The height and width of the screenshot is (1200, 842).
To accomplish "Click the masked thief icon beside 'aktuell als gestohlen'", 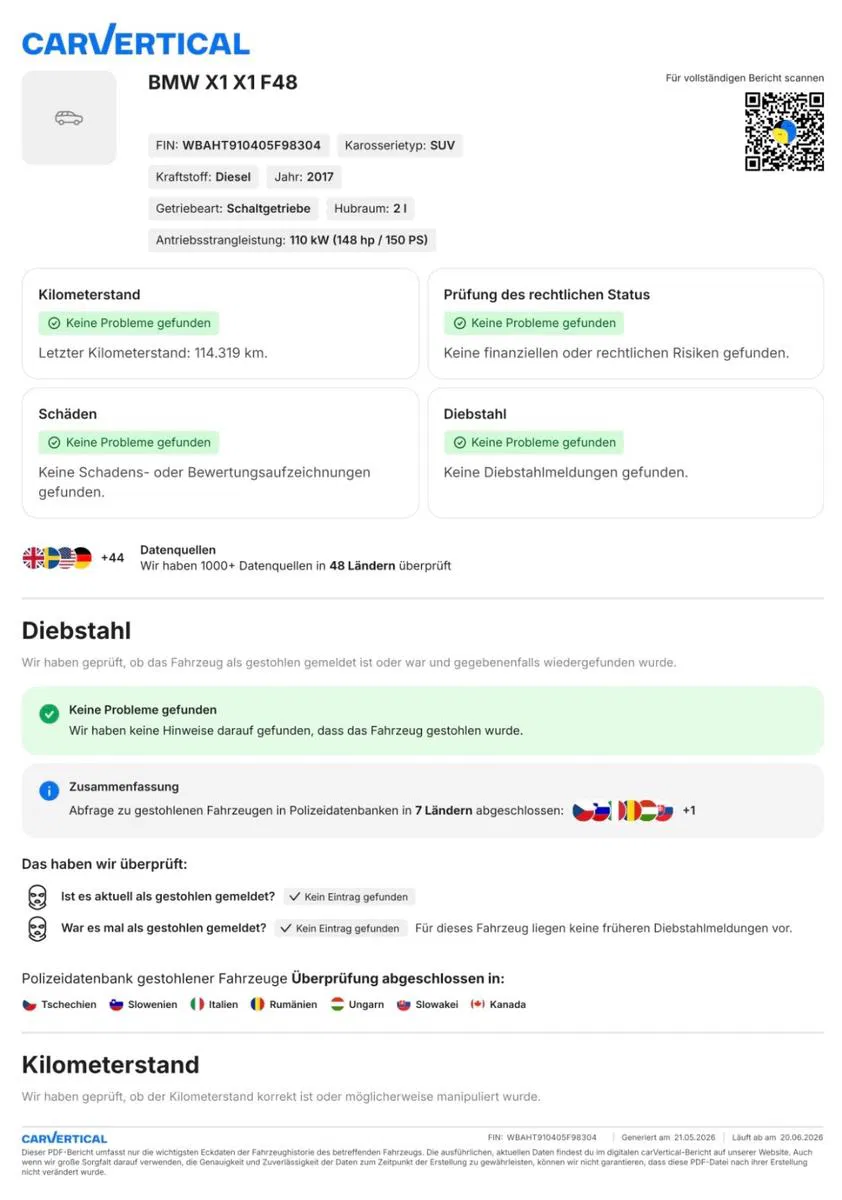I will [x=37, y=896].
